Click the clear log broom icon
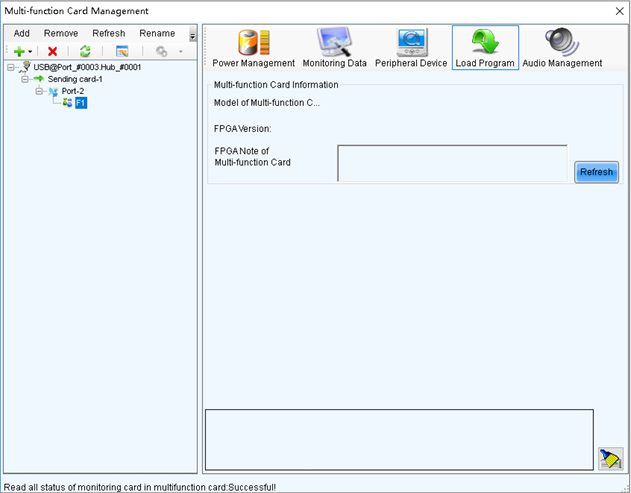631x493 pixels. pyautogui.click(x=610, y=459)
